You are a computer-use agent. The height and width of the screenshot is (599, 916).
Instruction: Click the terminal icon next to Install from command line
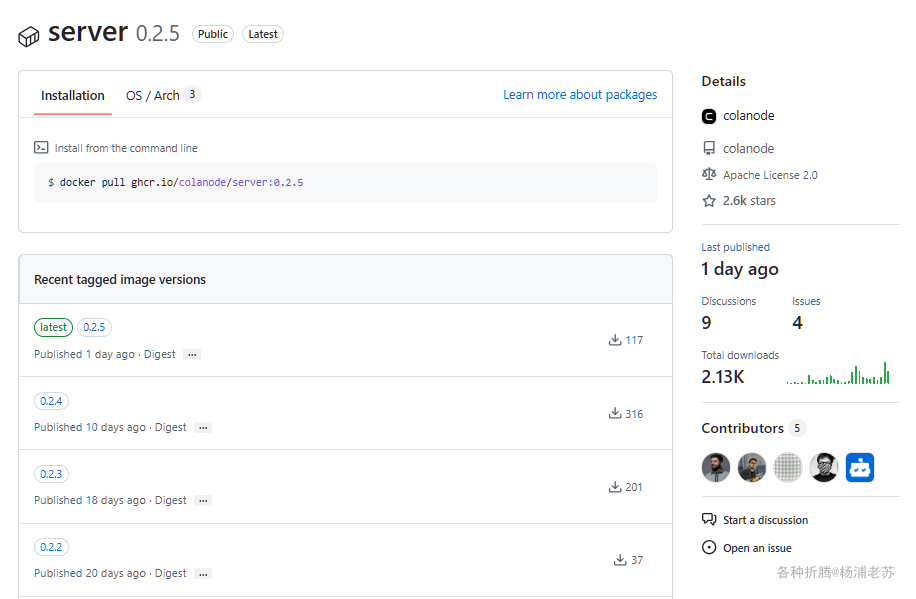pos(41,147)
